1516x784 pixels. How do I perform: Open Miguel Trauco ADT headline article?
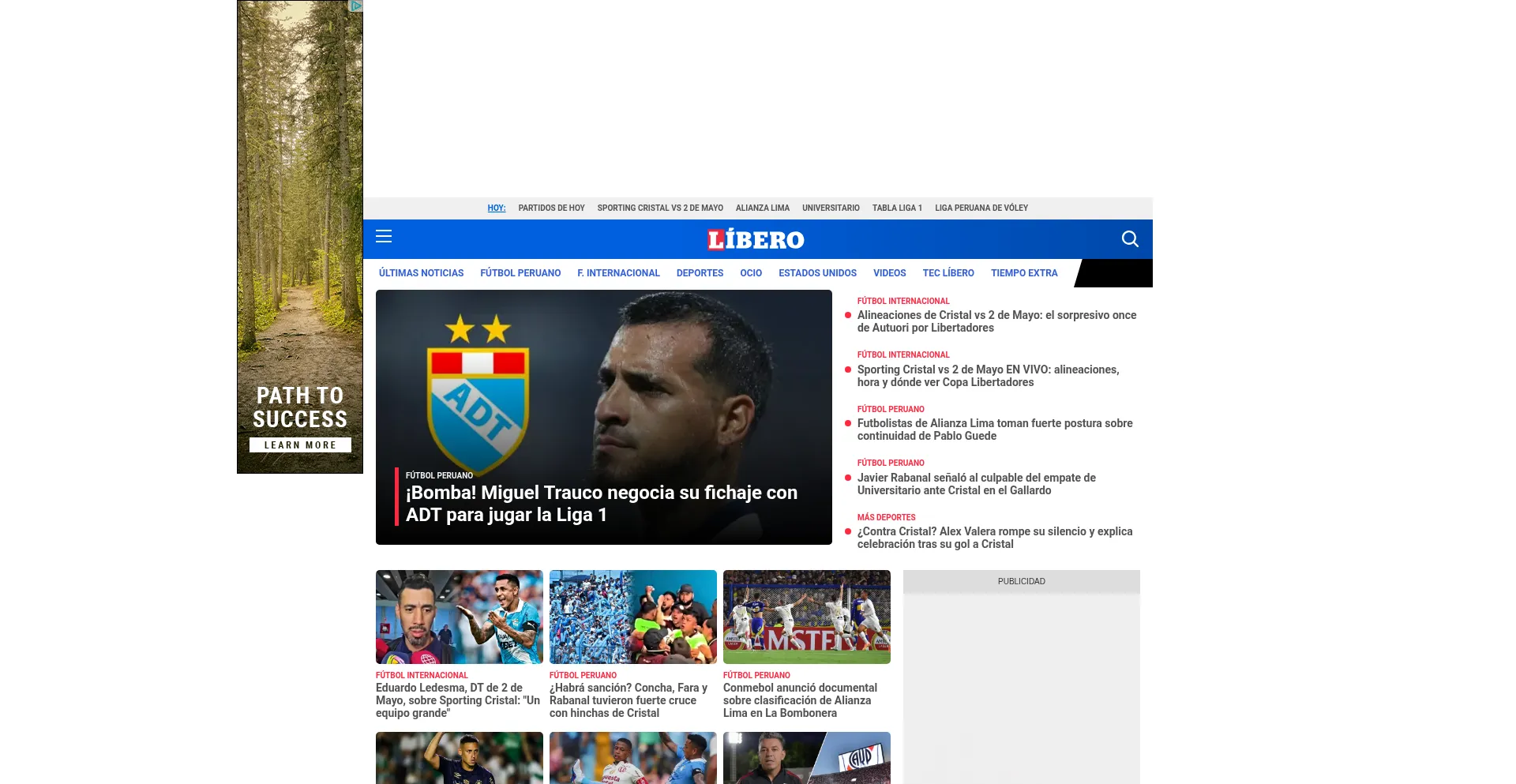tap(602, 504)
